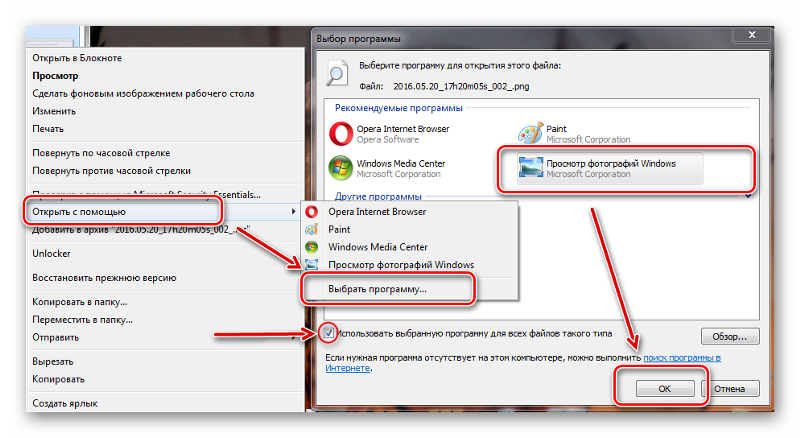This screenshot has height=438, width=800.
Task: Choose Открыть в Блокноте from the context menu
Action: point(77,58)
